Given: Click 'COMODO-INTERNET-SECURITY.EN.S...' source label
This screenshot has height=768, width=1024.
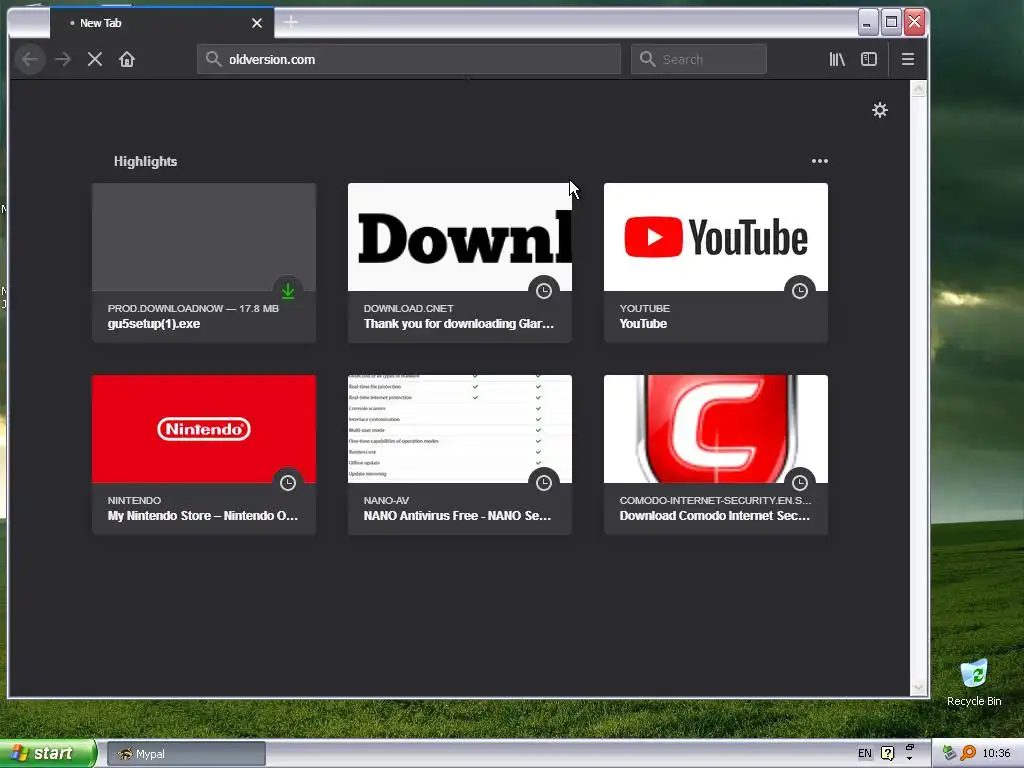Looking at the screenshot, I should [x=715, y=500].
